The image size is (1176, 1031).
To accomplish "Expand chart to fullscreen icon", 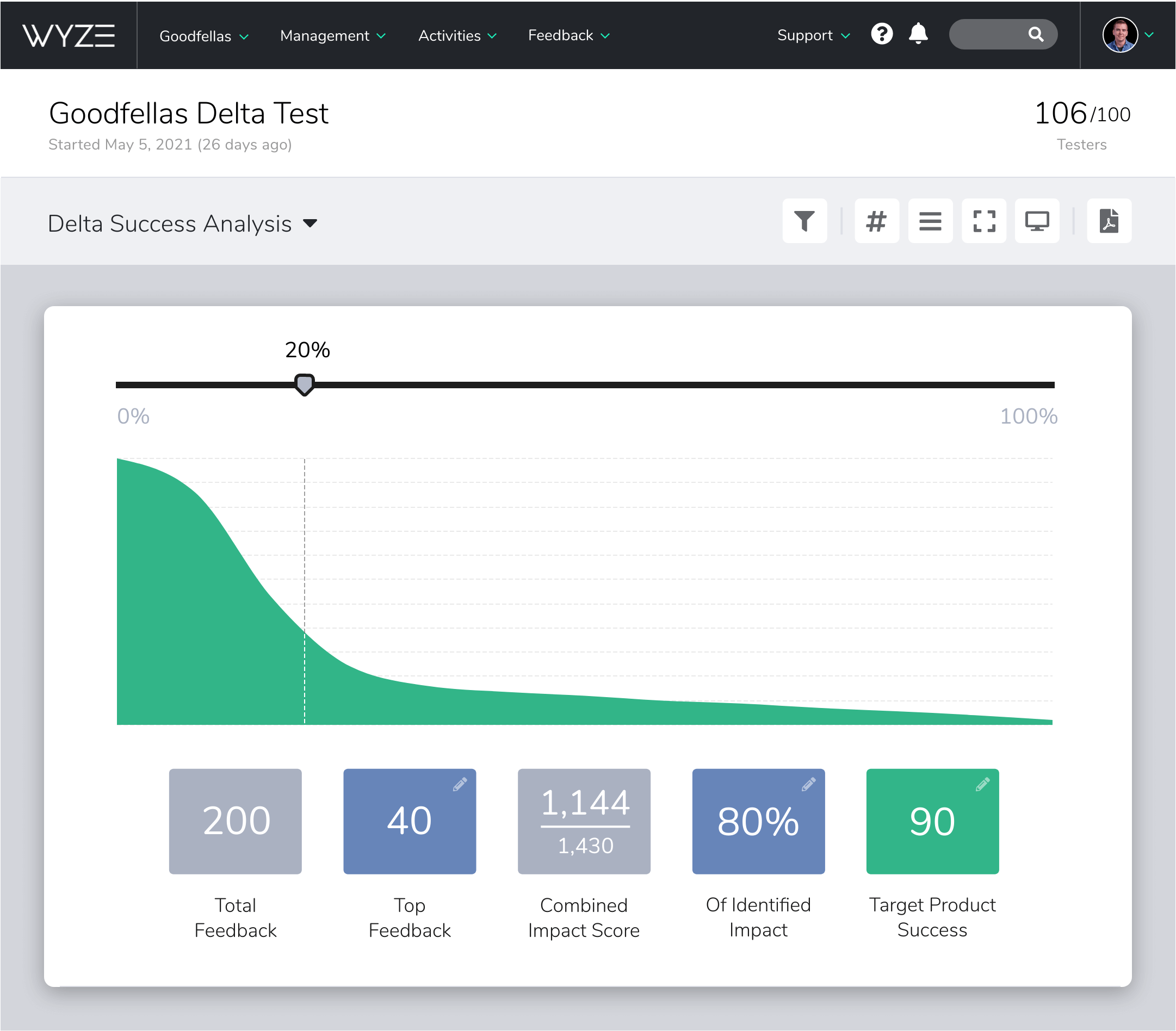I will click(x=983, y=221).
